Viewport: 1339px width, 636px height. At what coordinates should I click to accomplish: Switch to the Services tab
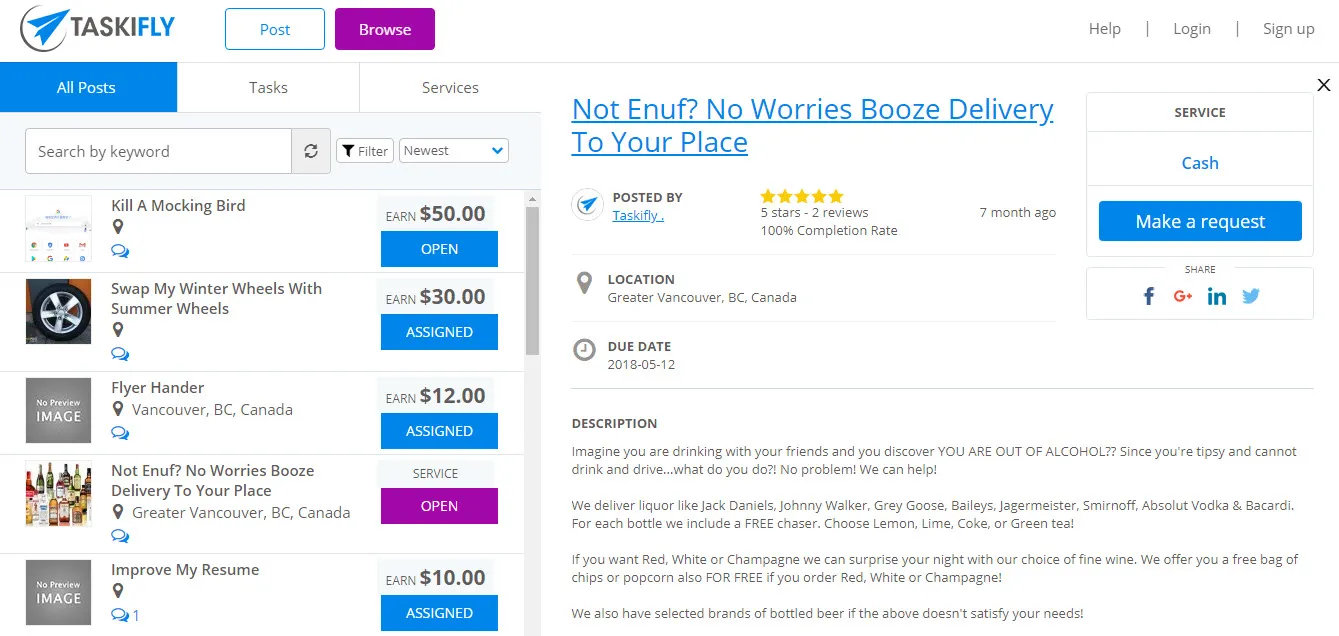(450, 87)
